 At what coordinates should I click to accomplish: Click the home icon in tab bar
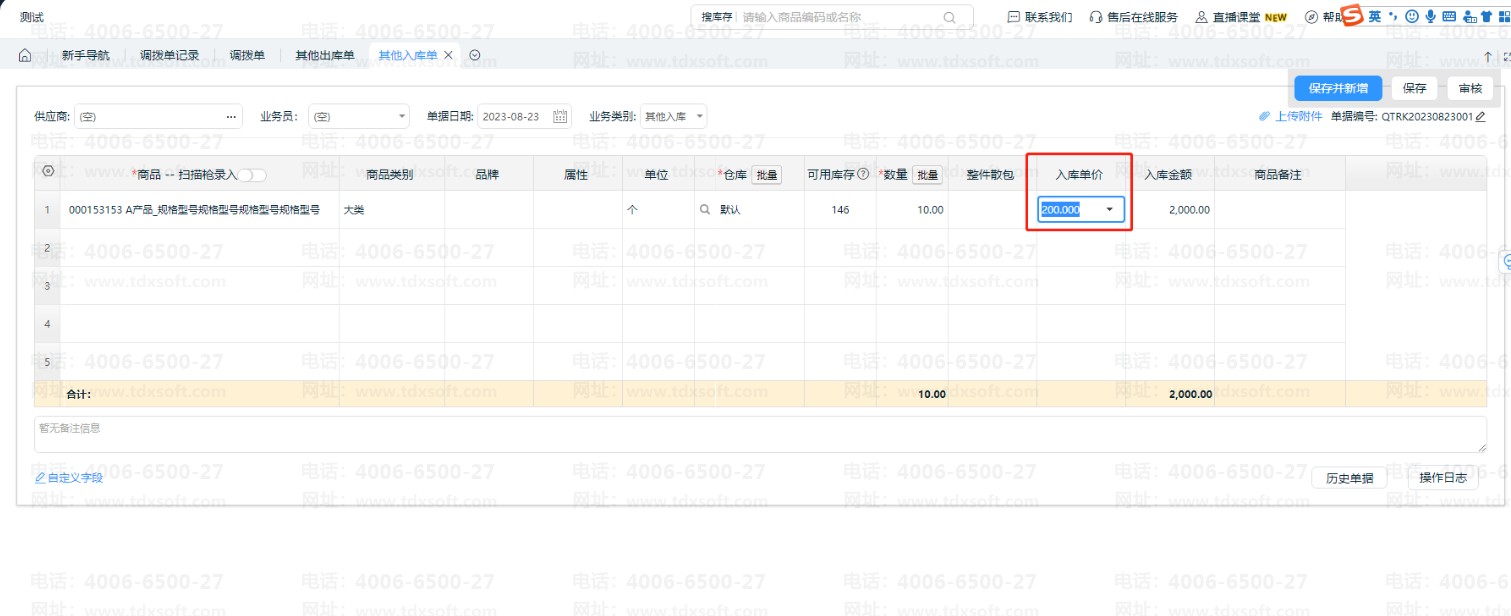[25, 56]
